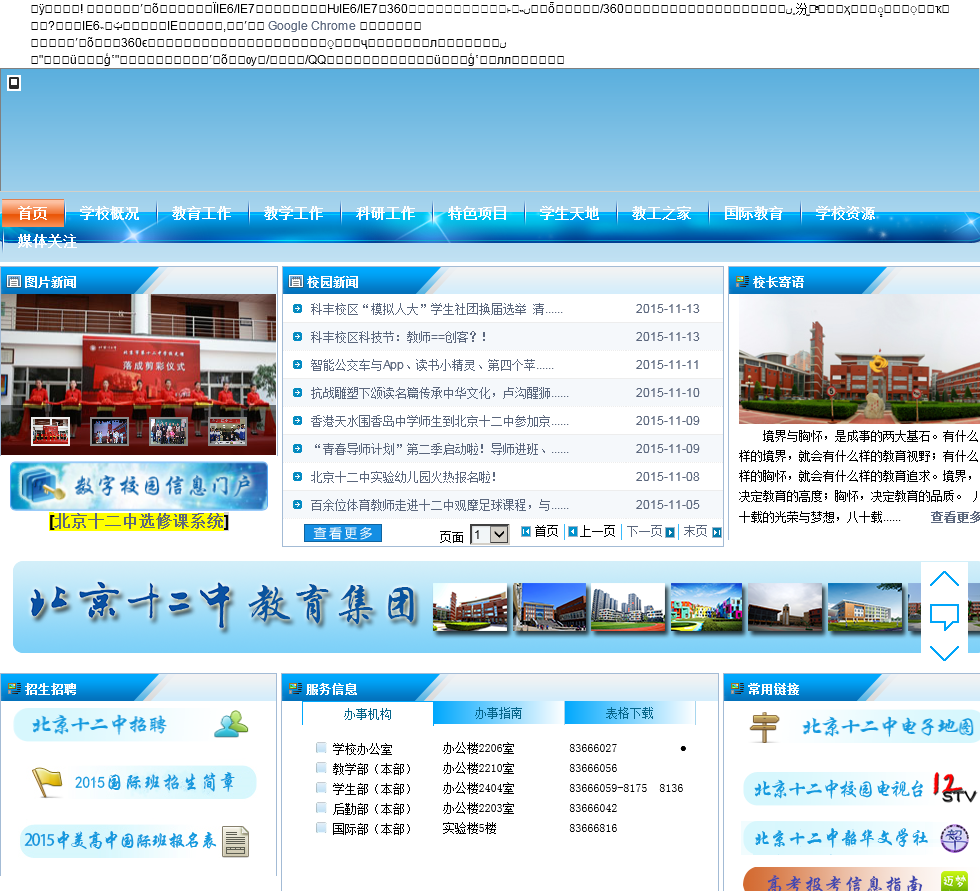Switch to the 办事机构 tab
The width and height of the screenshot is (980, 891).
click(x=368, y=714)
